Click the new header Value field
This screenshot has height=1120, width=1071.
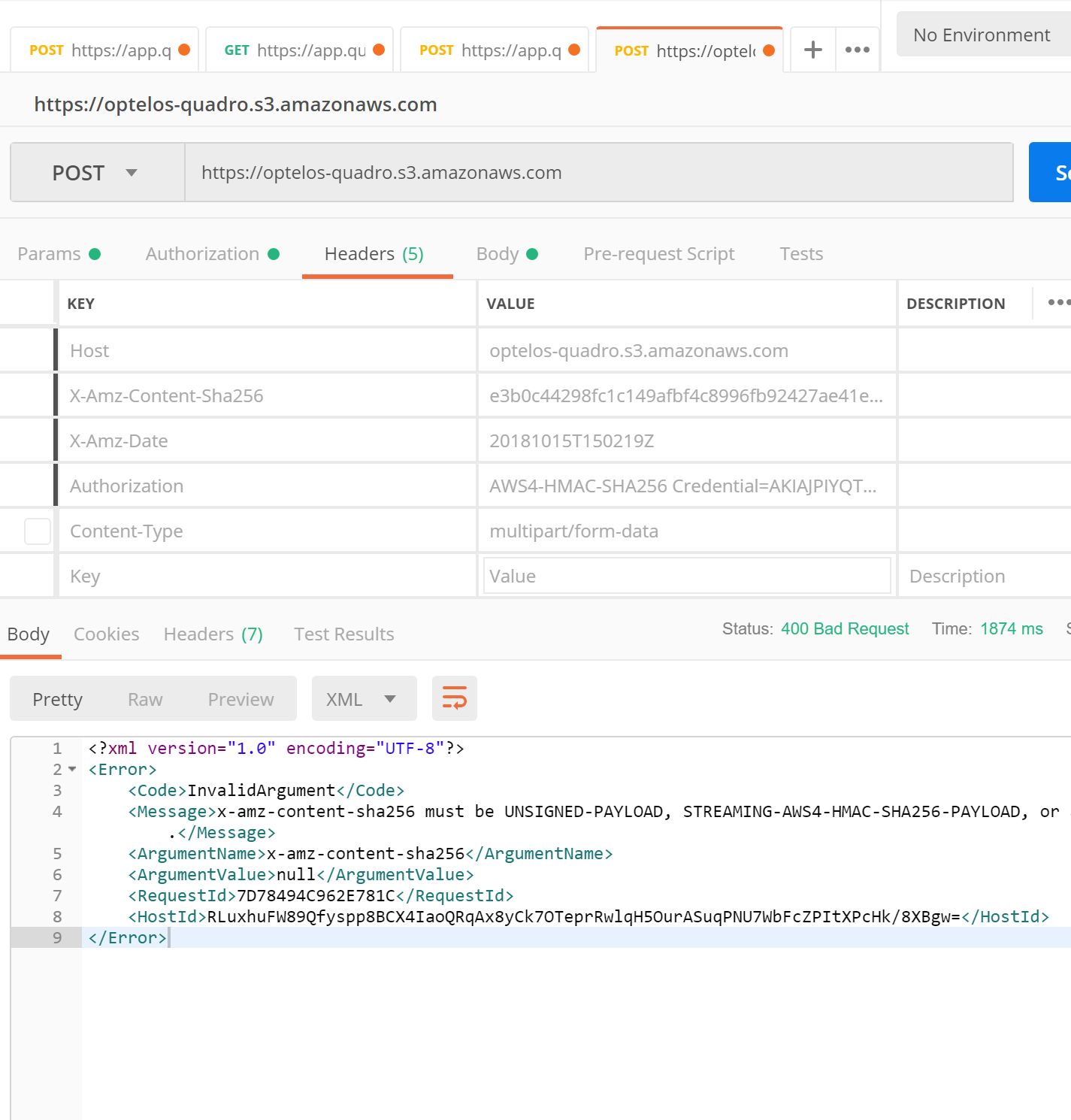click(x=687, y=576)
